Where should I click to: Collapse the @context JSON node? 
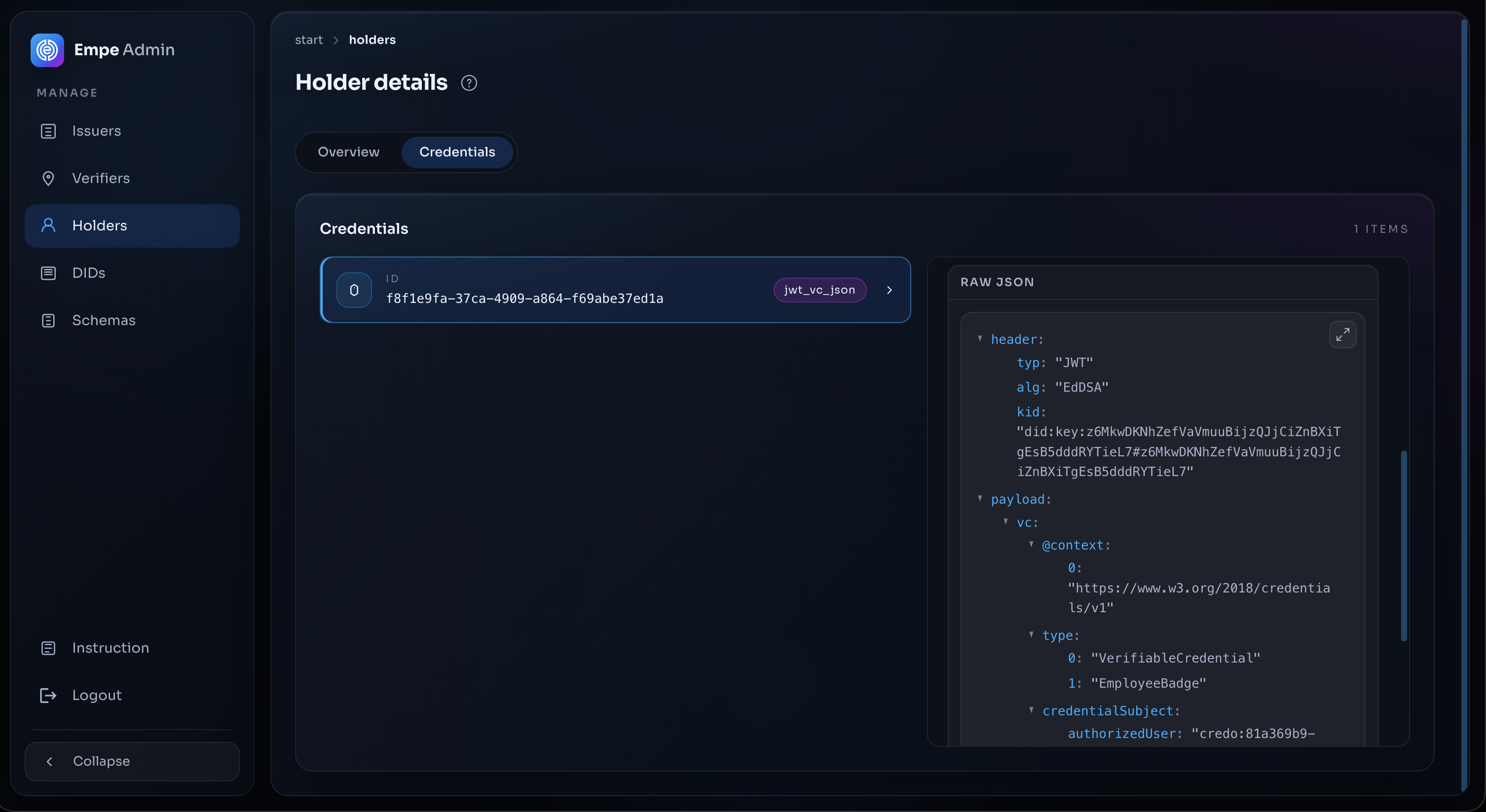click(1032, 544)
